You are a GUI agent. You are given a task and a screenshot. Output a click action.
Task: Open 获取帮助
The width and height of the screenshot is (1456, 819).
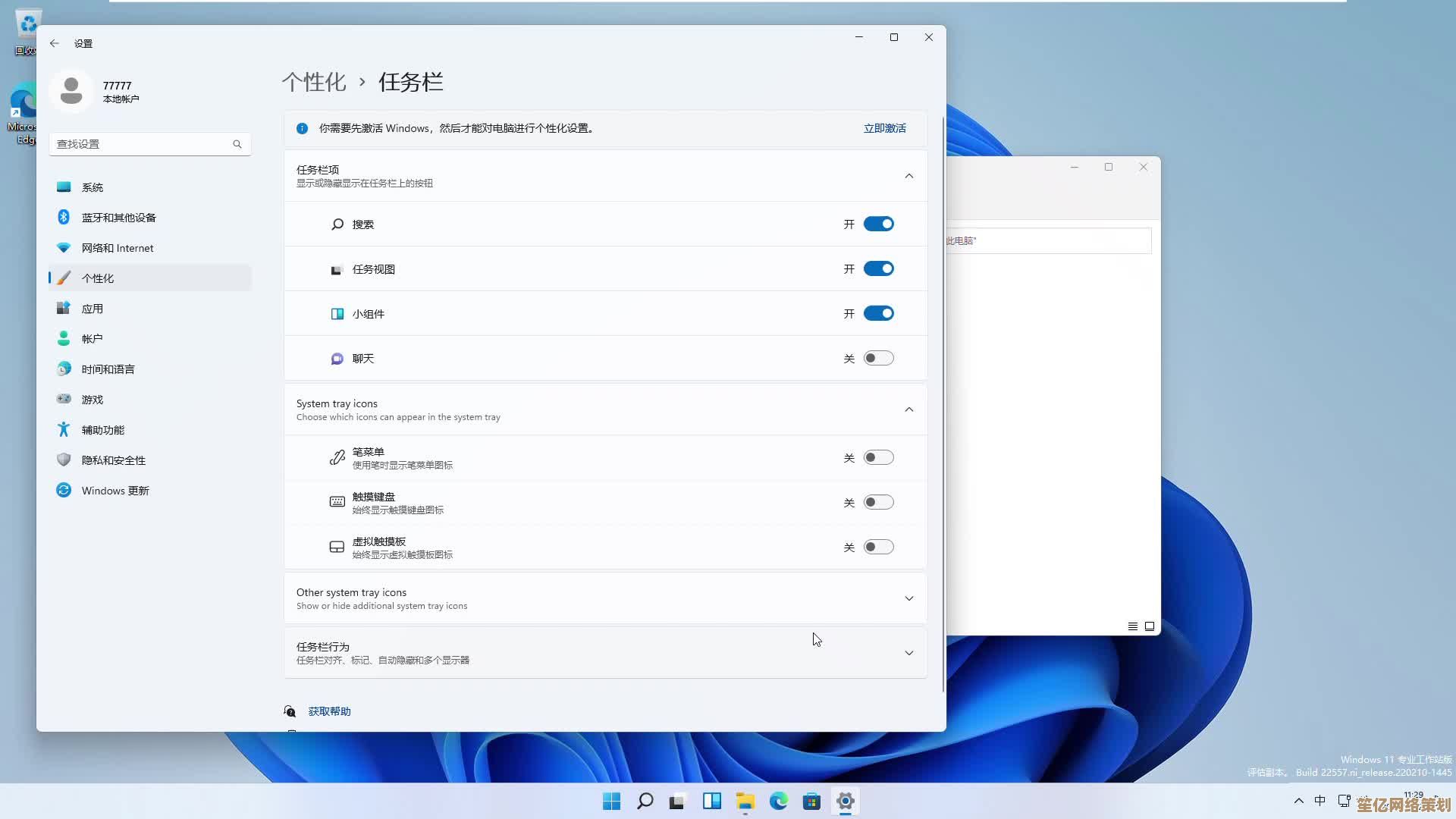(x=328, y=711)
